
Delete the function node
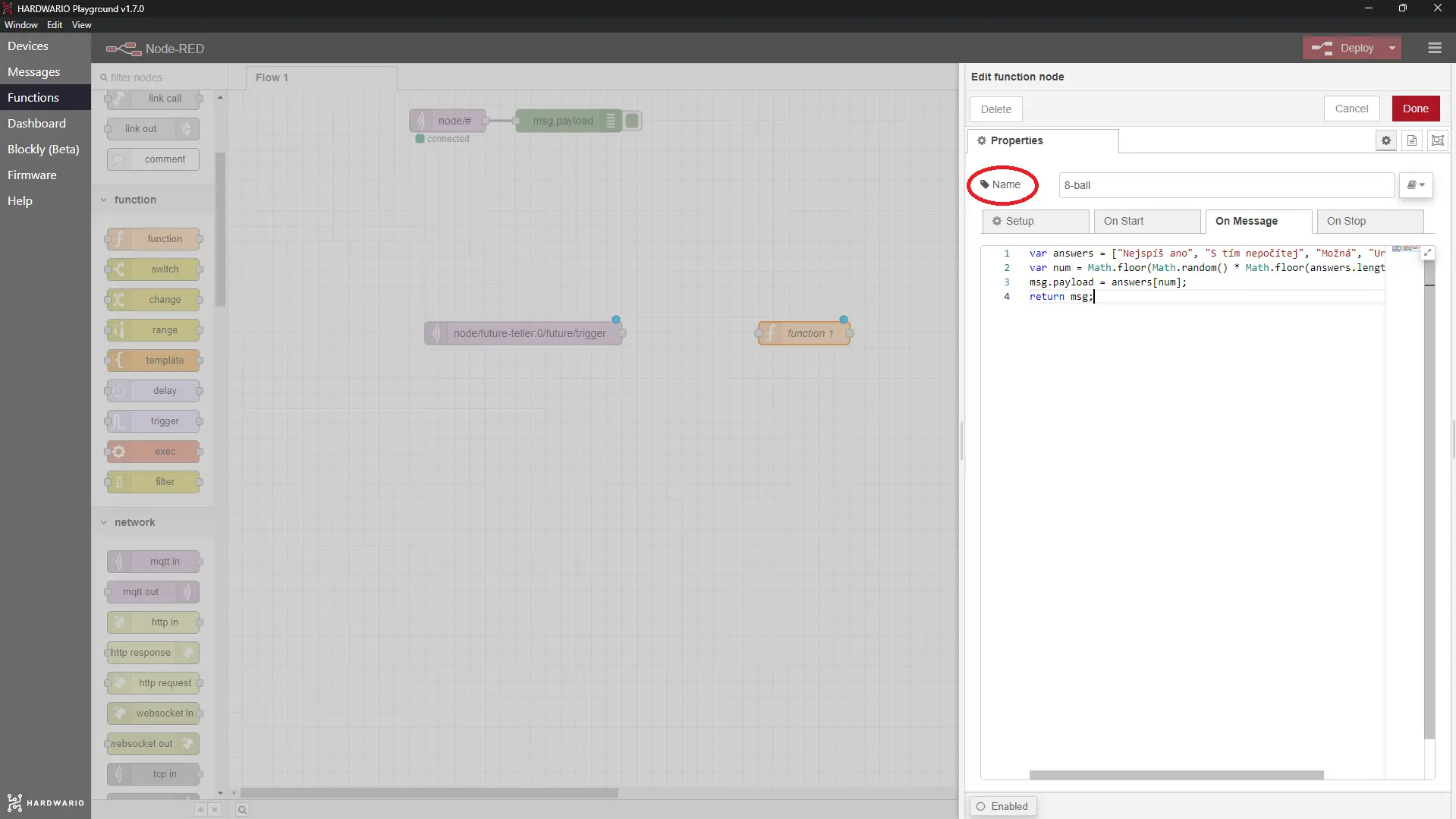click(x=995, y=109)
